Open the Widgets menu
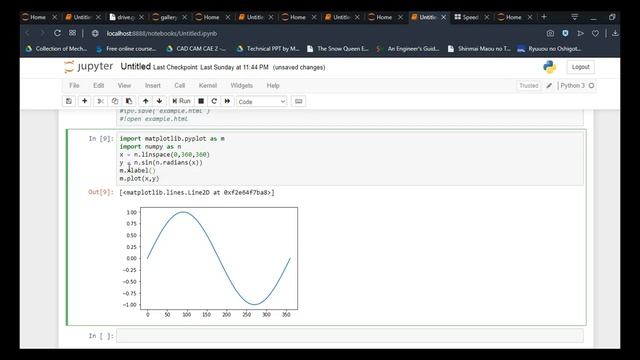640x360 pixels. (242, 86)
